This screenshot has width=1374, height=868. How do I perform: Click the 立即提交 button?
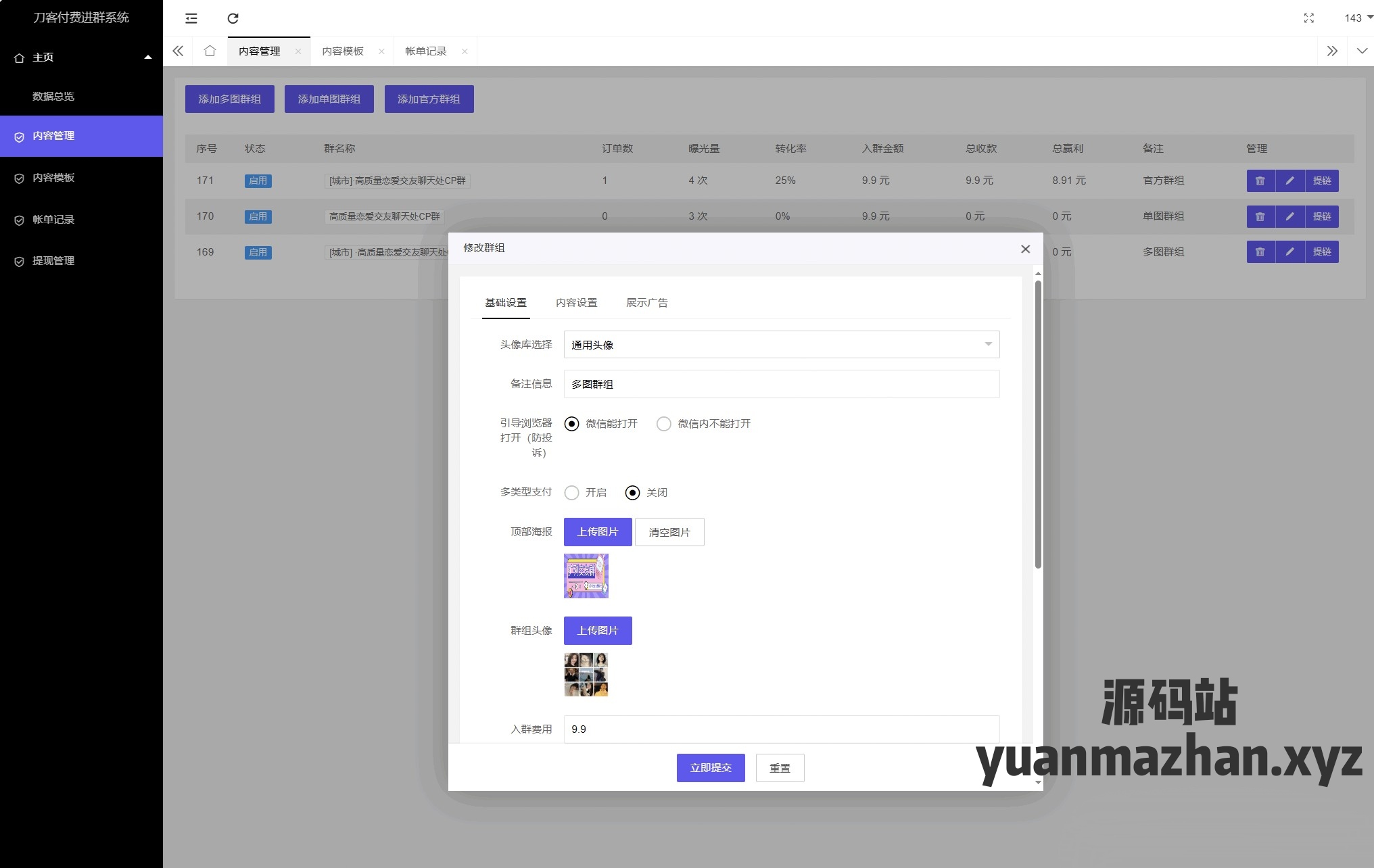click(x=710, y=768)
